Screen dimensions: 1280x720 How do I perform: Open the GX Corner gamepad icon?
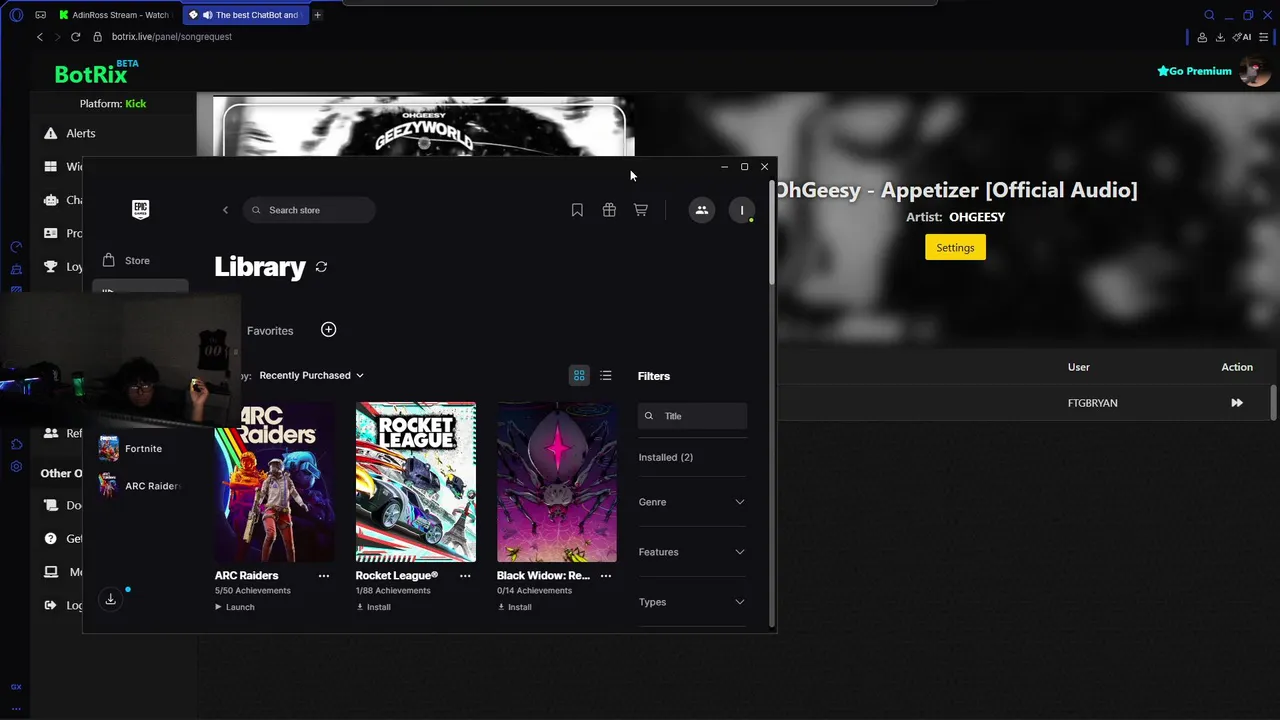tap(40, 15)
